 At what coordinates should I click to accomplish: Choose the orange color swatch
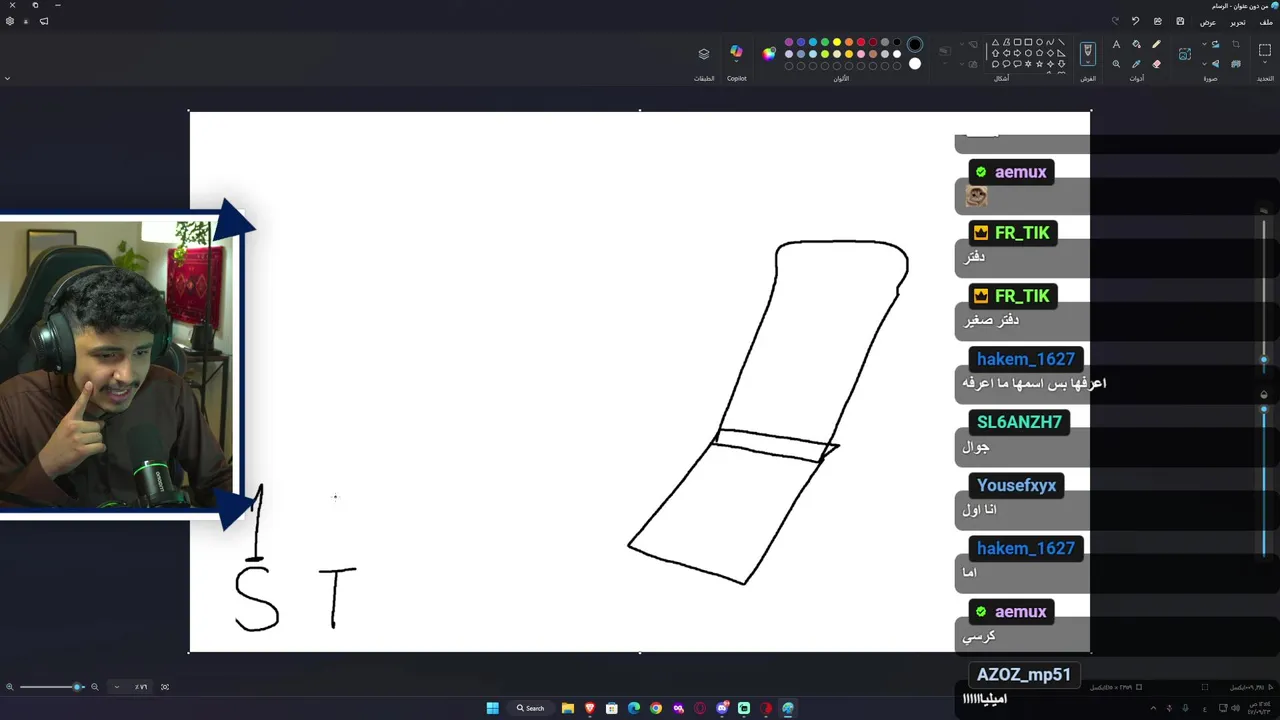coord(849,42)
